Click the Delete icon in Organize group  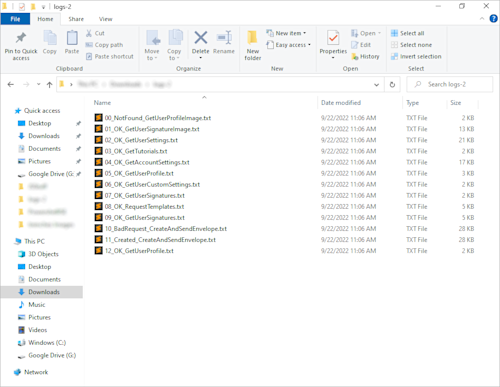click(201, 38)
